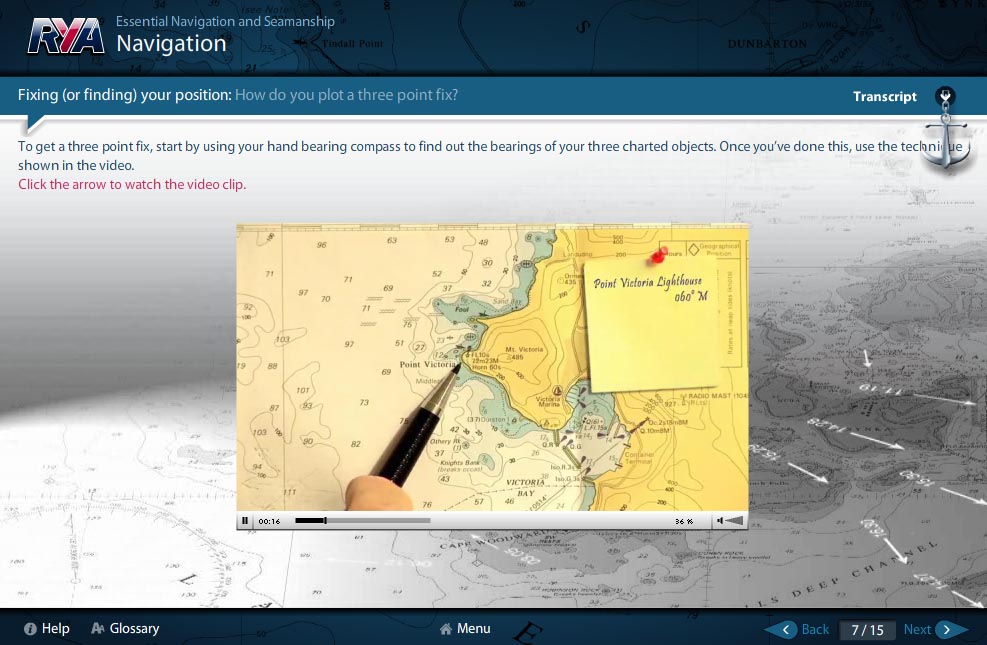Click the 7 / 15 page indicator
Viewport: 987px width, 645px height.
(867, 630)
